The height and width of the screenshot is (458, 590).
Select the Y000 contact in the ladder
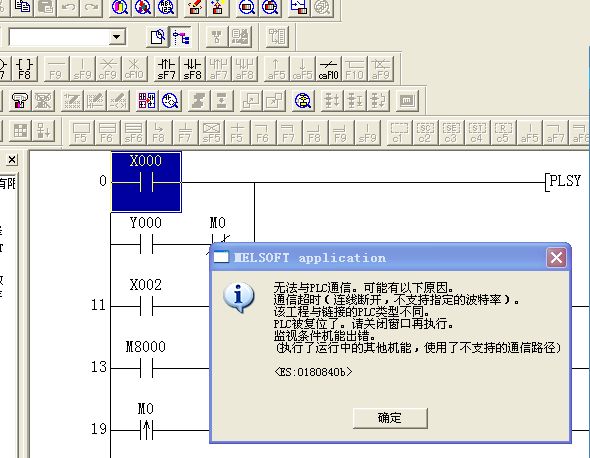coord(146,234)
